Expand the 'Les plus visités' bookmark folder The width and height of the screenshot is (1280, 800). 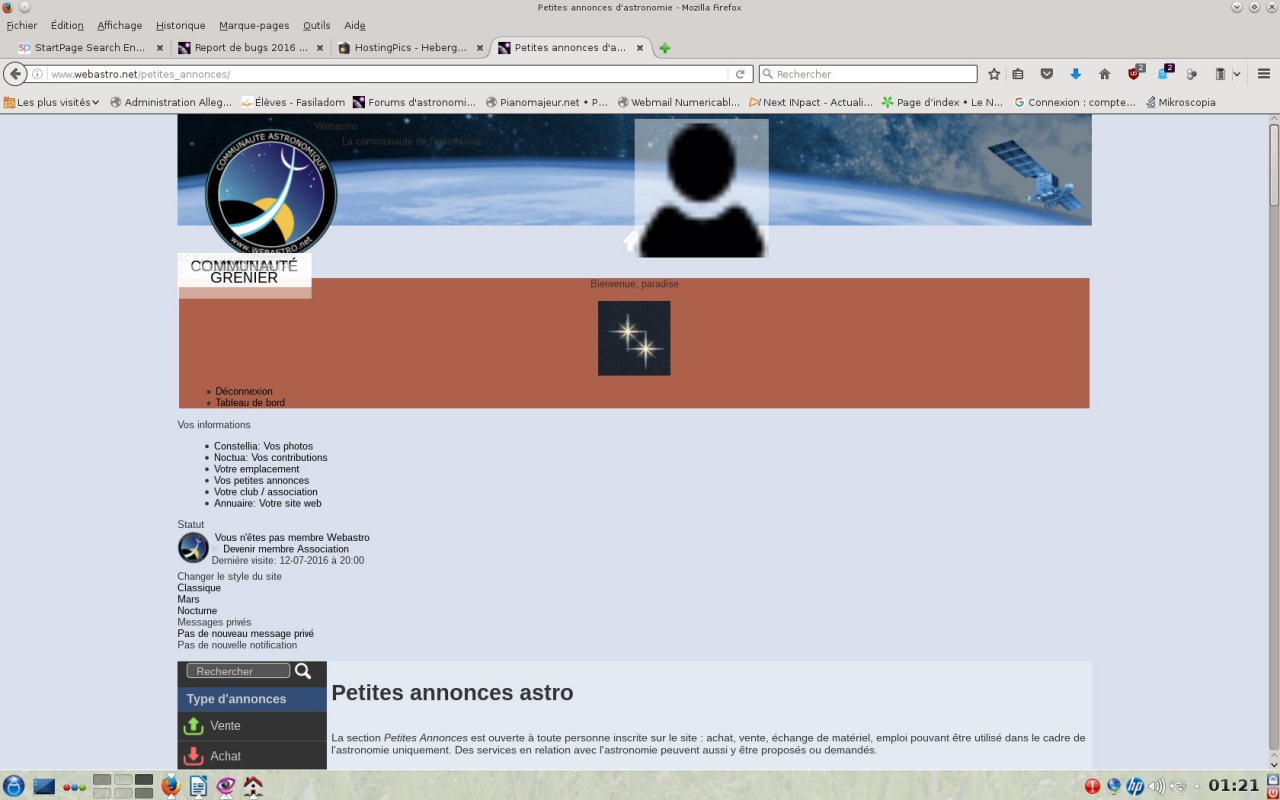[x=52, y=102]
